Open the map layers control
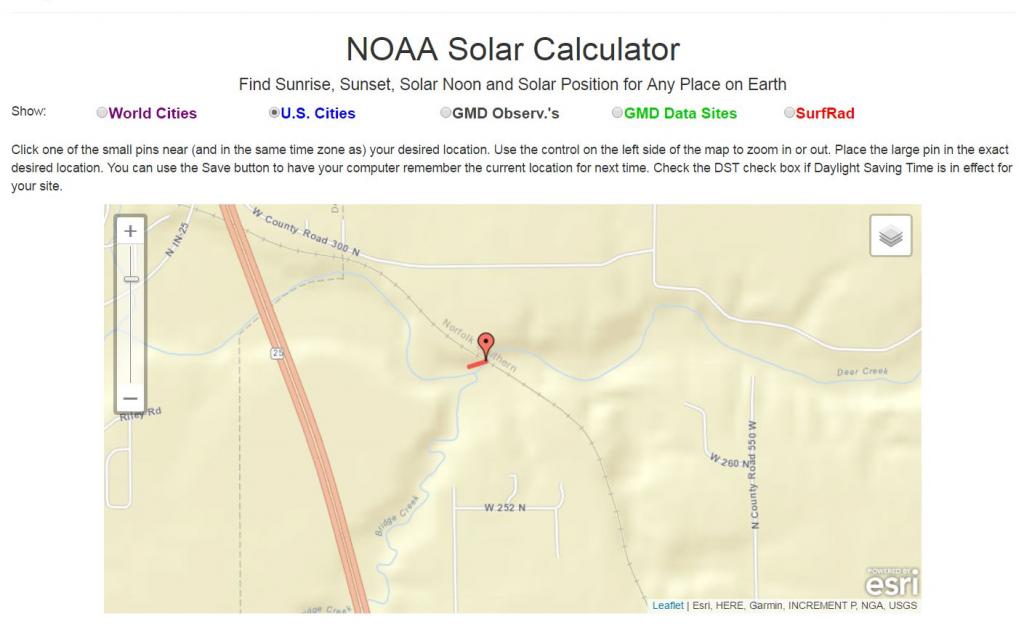1024x633 pixels. (x=890, y=235)
